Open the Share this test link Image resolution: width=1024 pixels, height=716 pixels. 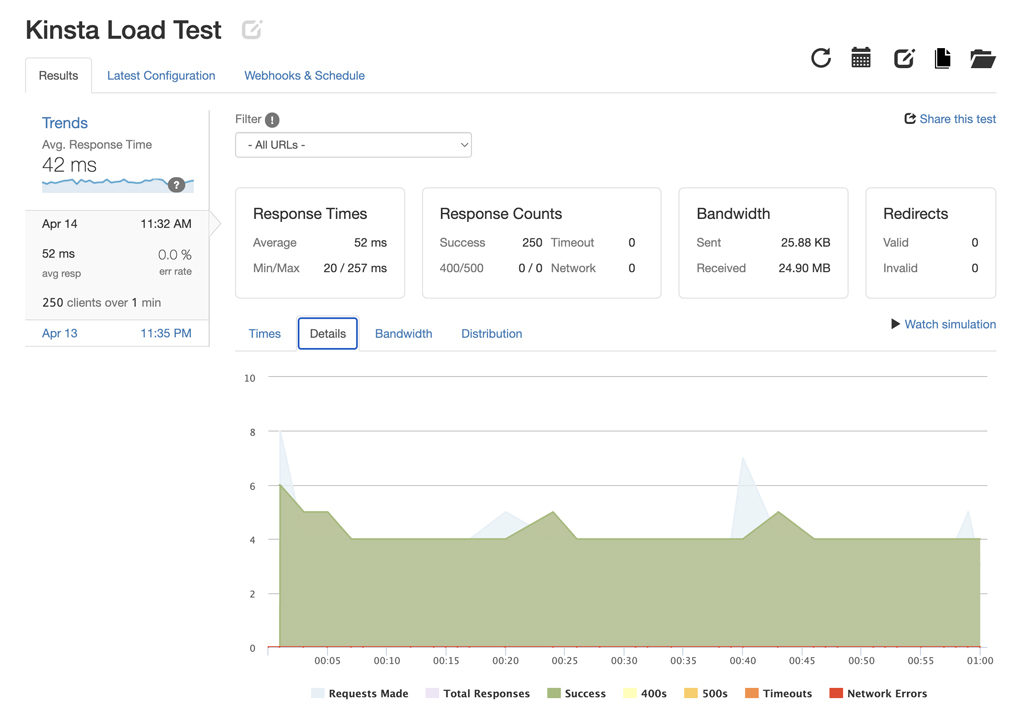point(950,118)
